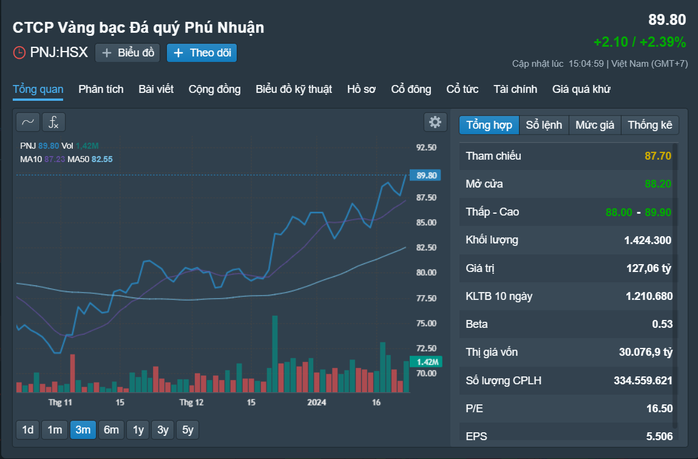Click the Thị giá vốn value 30.076,9 tỷ
The width and height of the screenshot is (698, 459).
click(645, 353)
